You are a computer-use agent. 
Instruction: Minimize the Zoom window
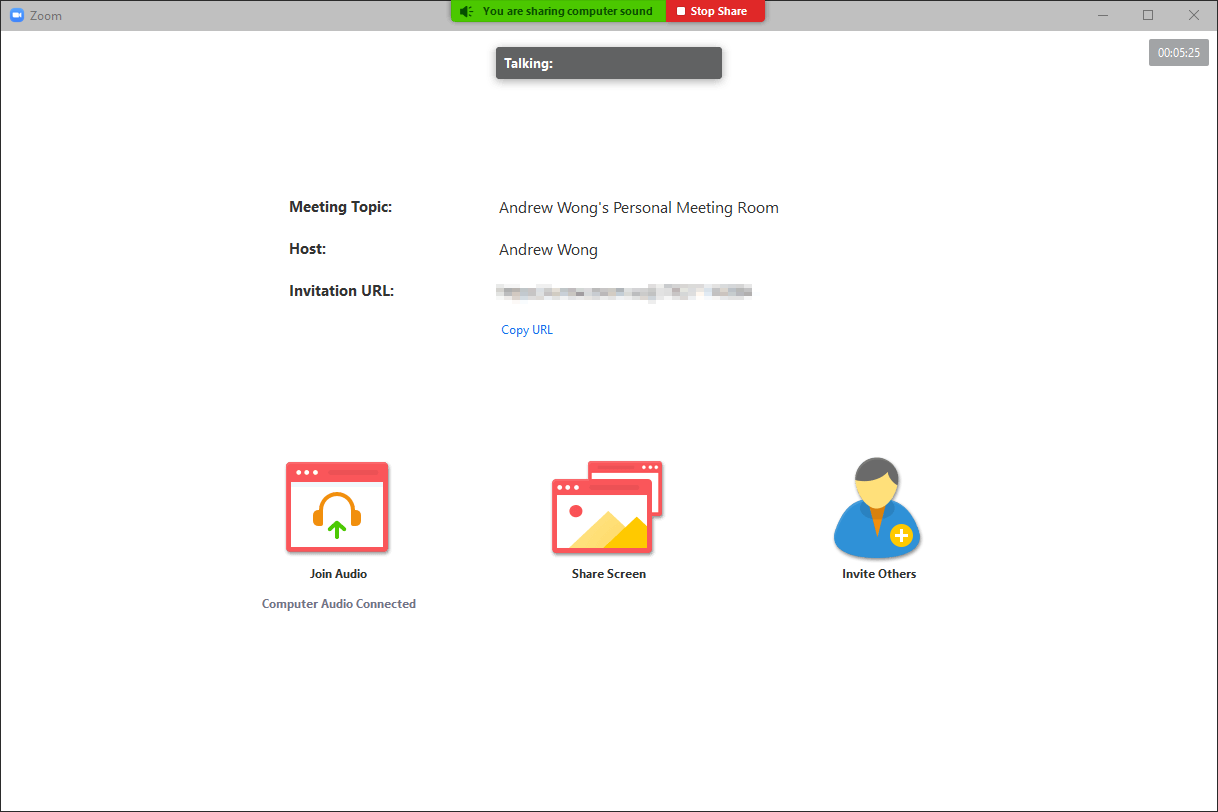coord(1103,15)
